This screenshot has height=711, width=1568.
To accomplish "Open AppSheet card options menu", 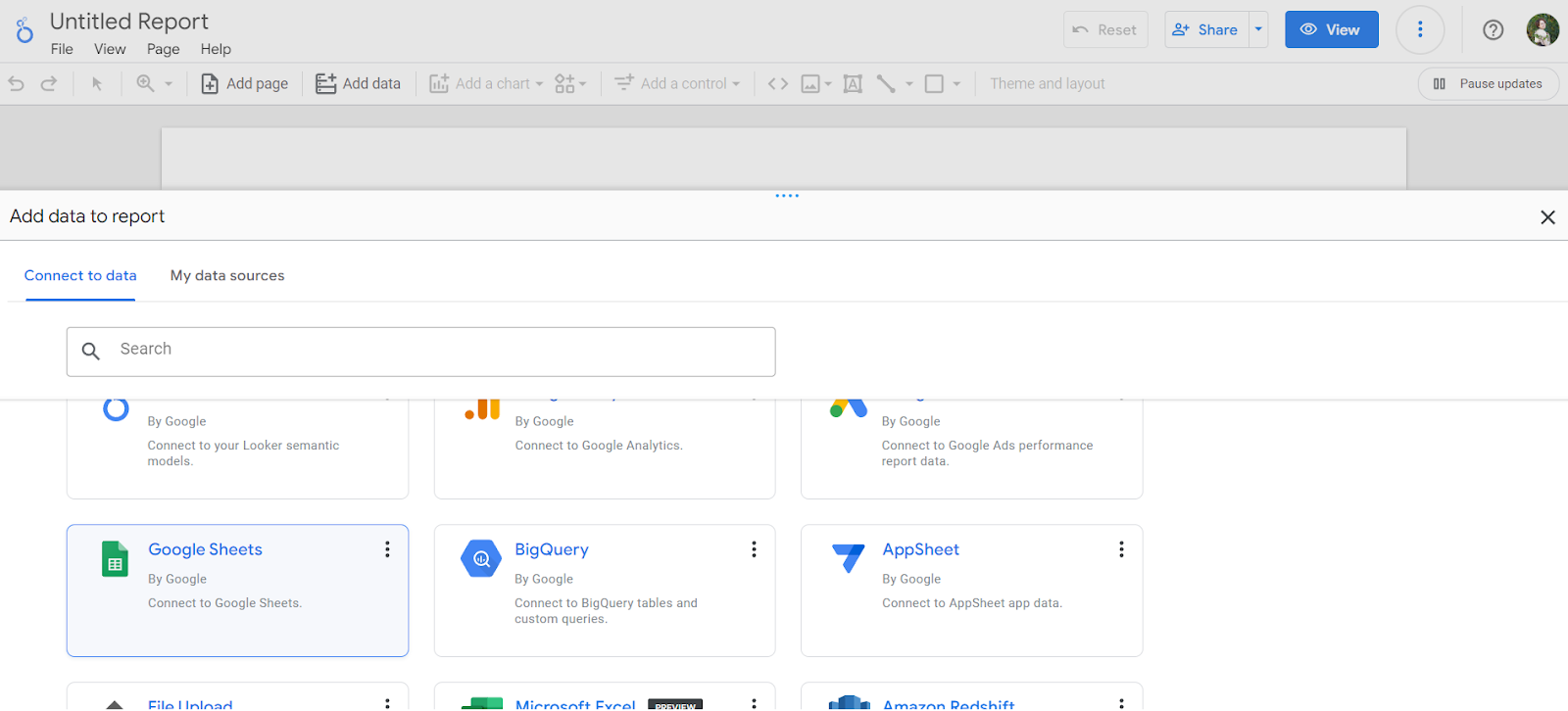I will point(1121,549).
